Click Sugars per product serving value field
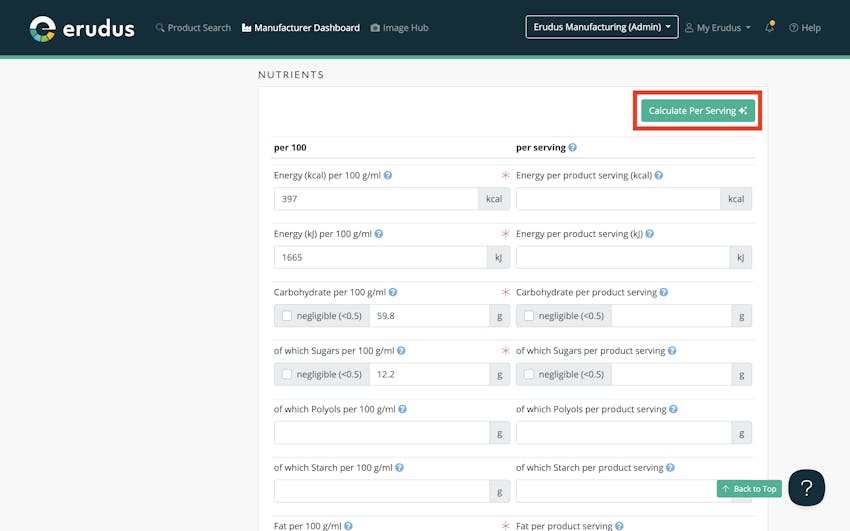Screen dimensions: 850x531 672,374
